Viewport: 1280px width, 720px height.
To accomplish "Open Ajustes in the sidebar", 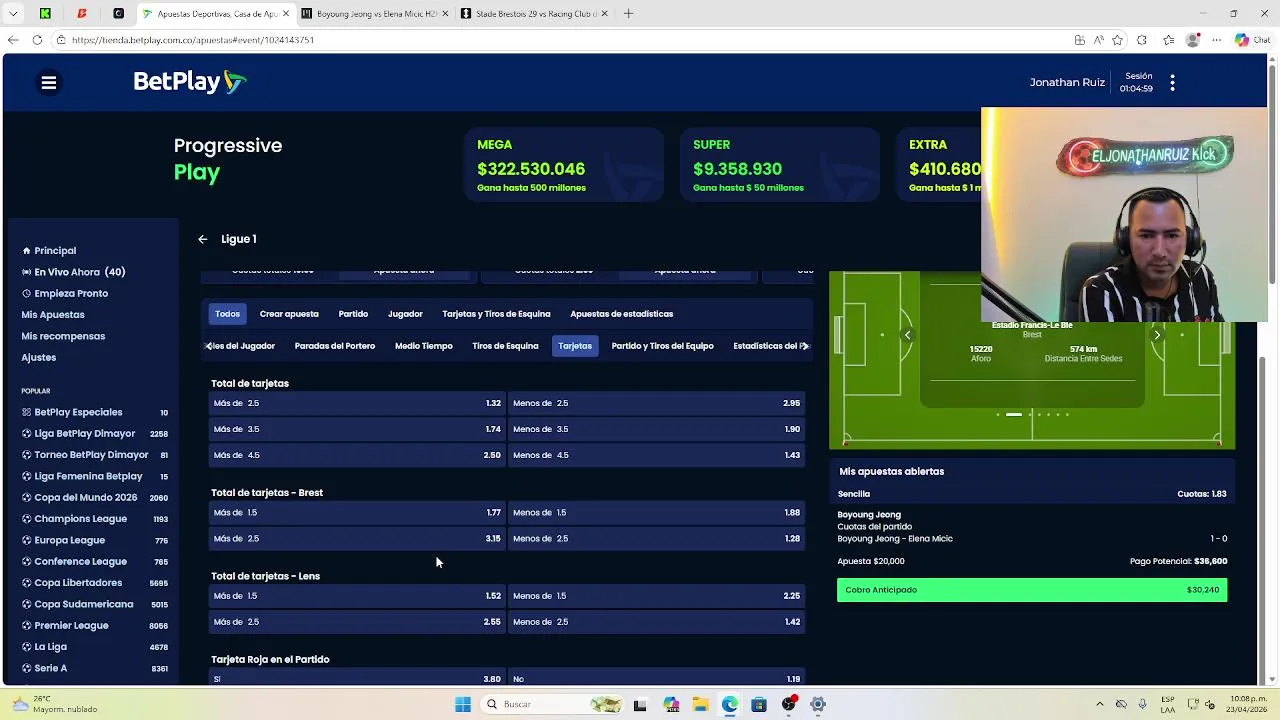I will point(39,357).
